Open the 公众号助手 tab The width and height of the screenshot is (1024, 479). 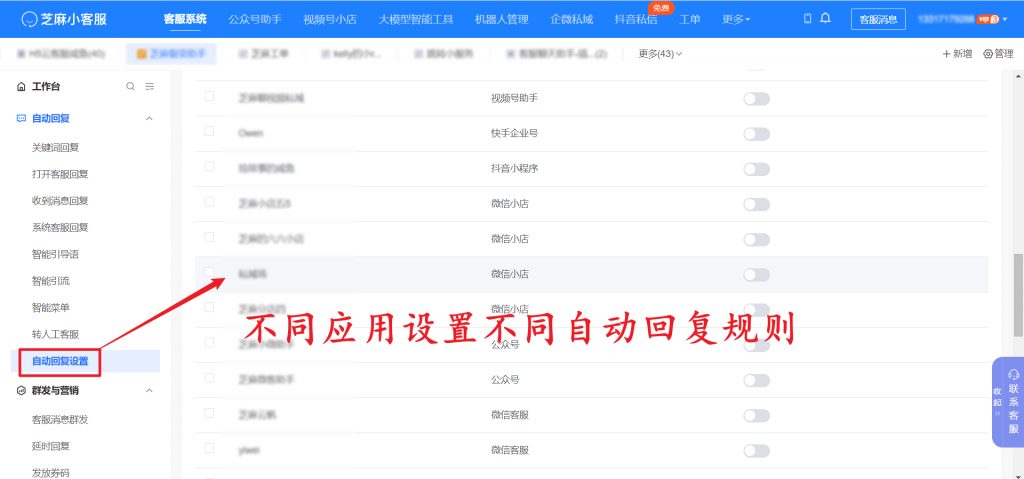255,20
